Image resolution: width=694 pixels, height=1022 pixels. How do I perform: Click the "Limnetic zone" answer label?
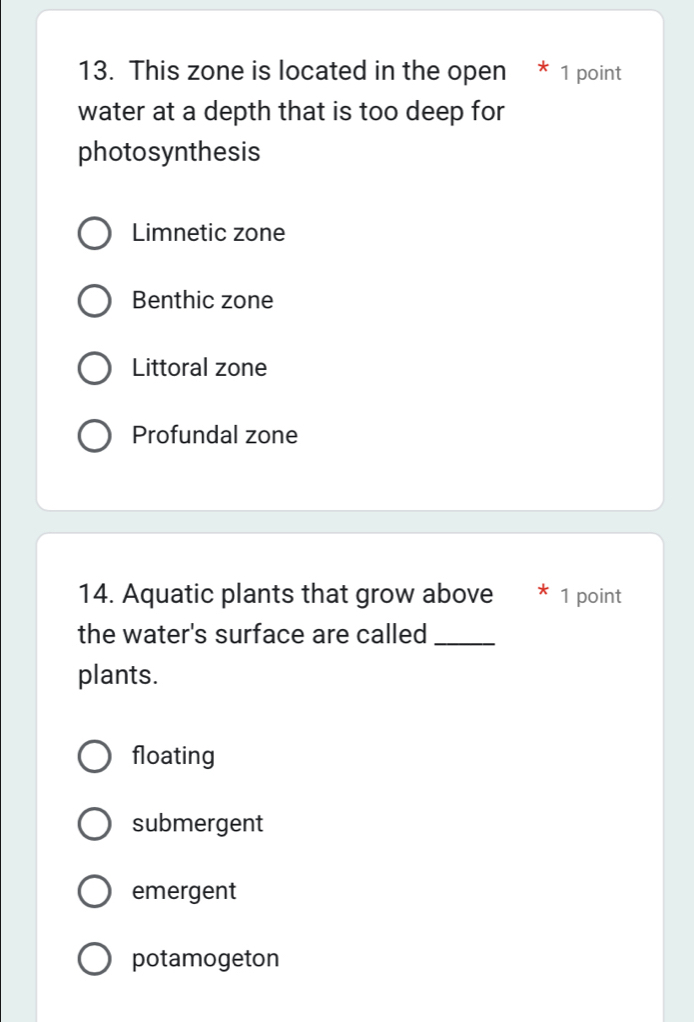point(208,234)
